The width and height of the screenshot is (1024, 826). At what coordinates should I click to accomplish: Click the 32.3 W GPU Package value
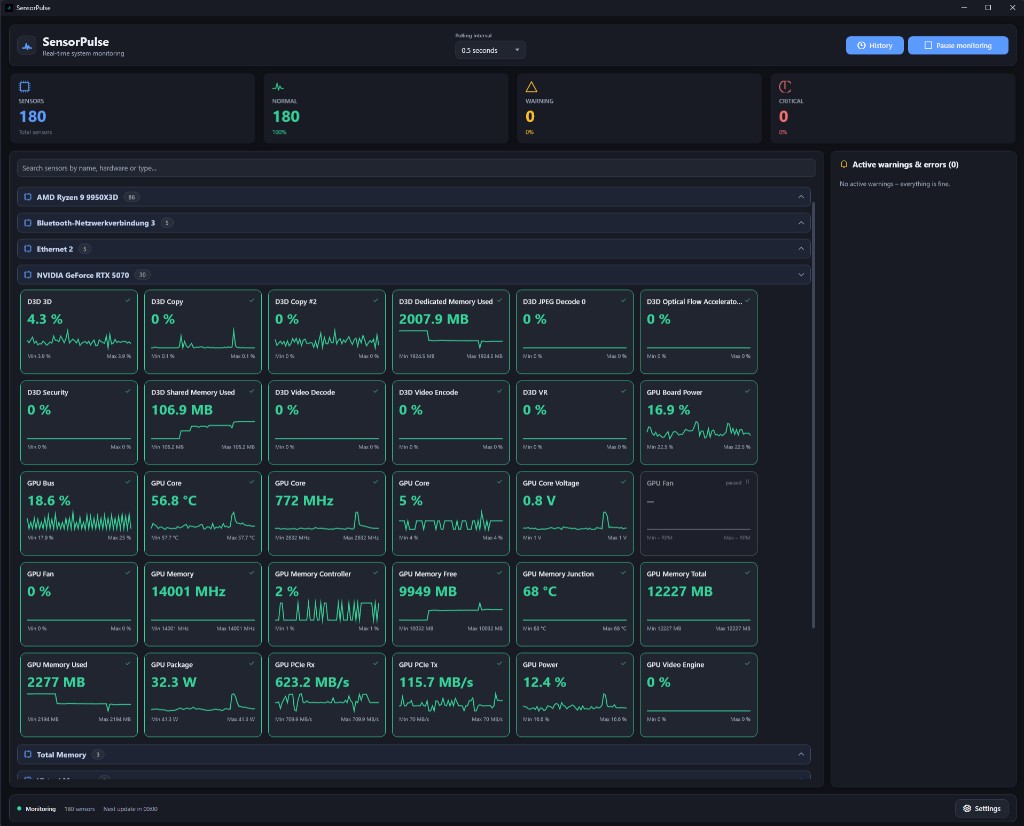pyautogui.click(x=174, y=682)
